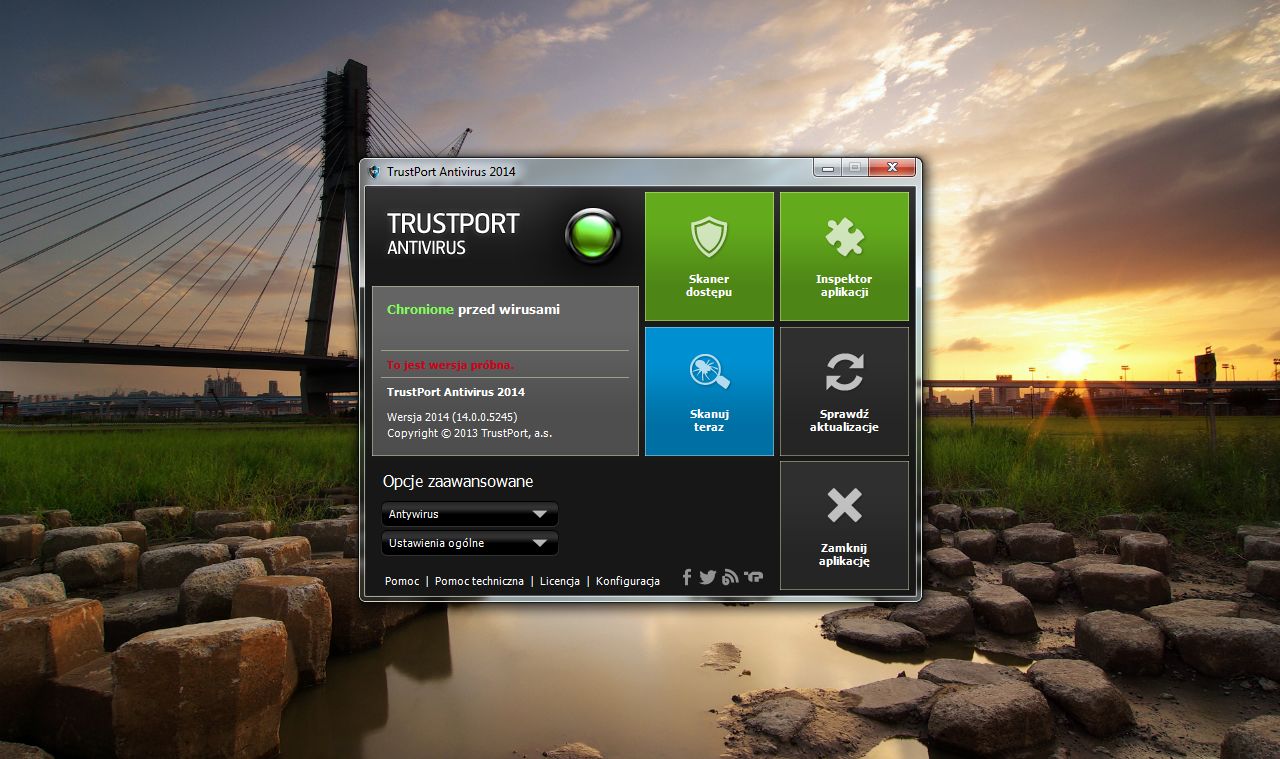The width and height of the screenshot is (1280, 759).
Task: Click the 'Copyright © 2013 TrustPort, a.s.' text
Action: point(469,433)
